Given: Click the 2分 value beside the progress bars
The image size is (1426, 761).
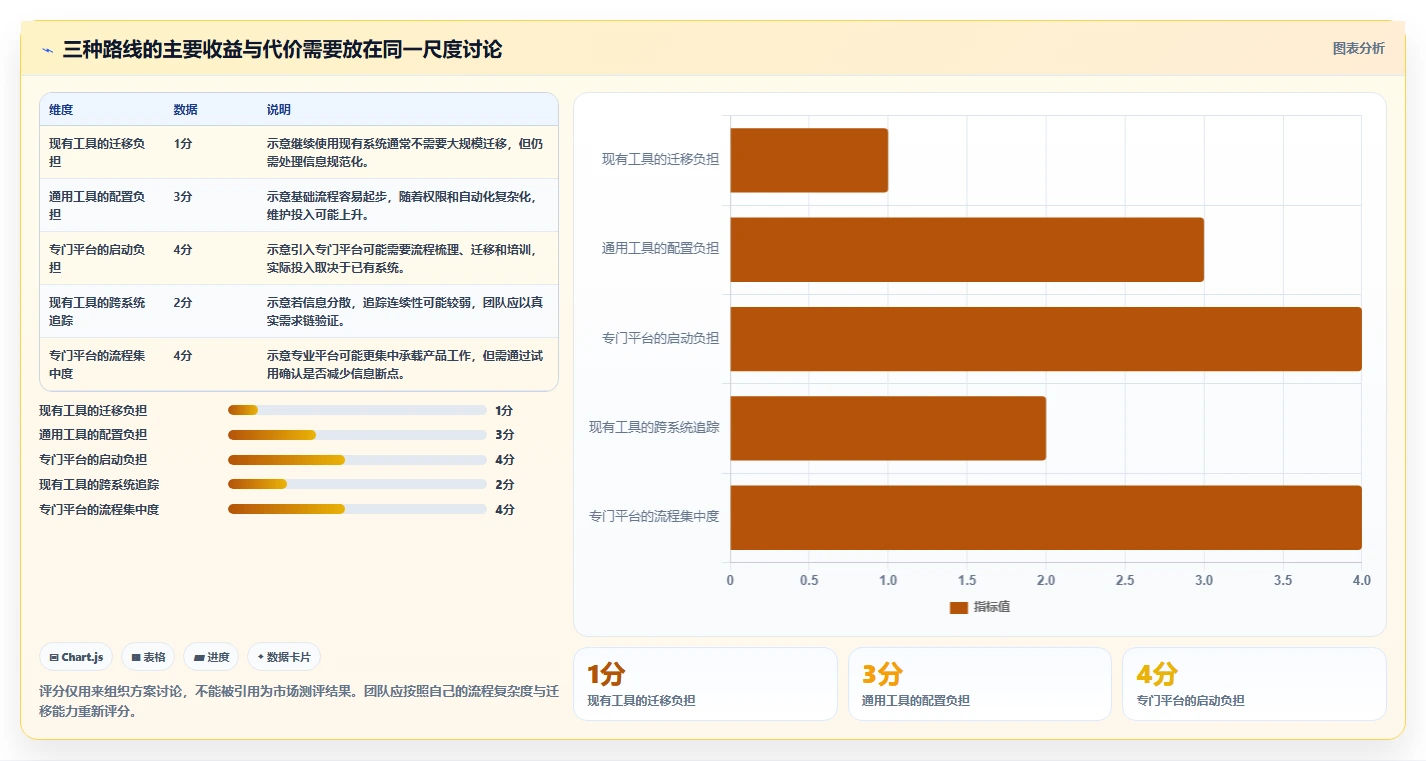Looking at the screenshot, I should tap(505, 485).
